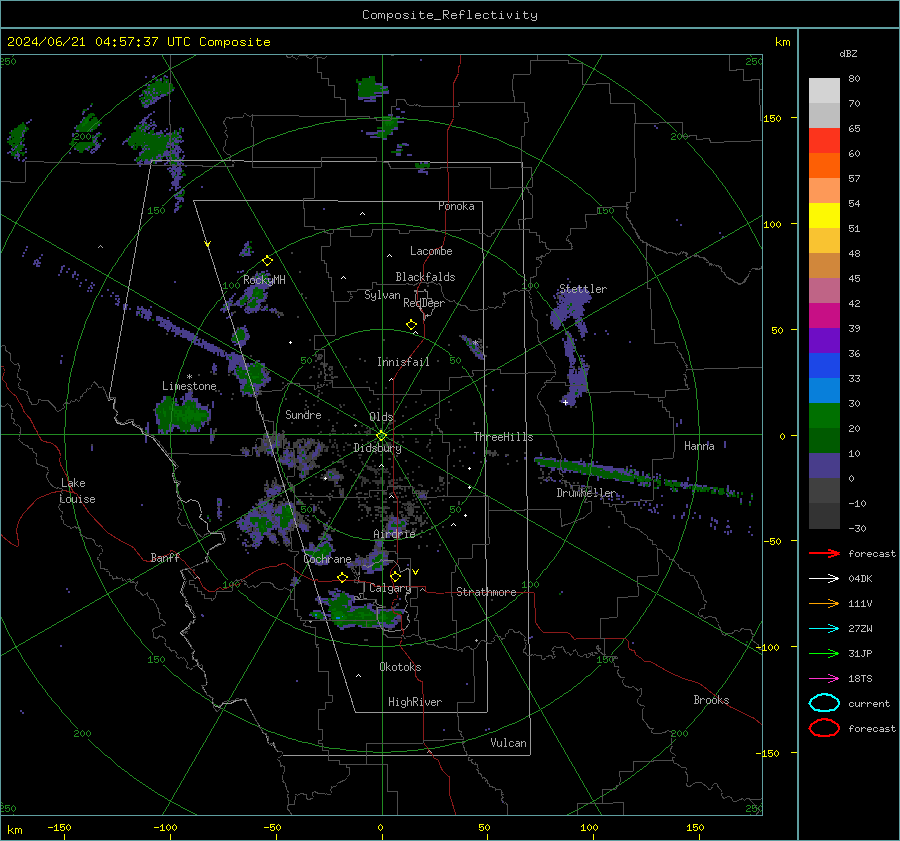Click the cyan current ellipse legend icon

click(824, 703)
